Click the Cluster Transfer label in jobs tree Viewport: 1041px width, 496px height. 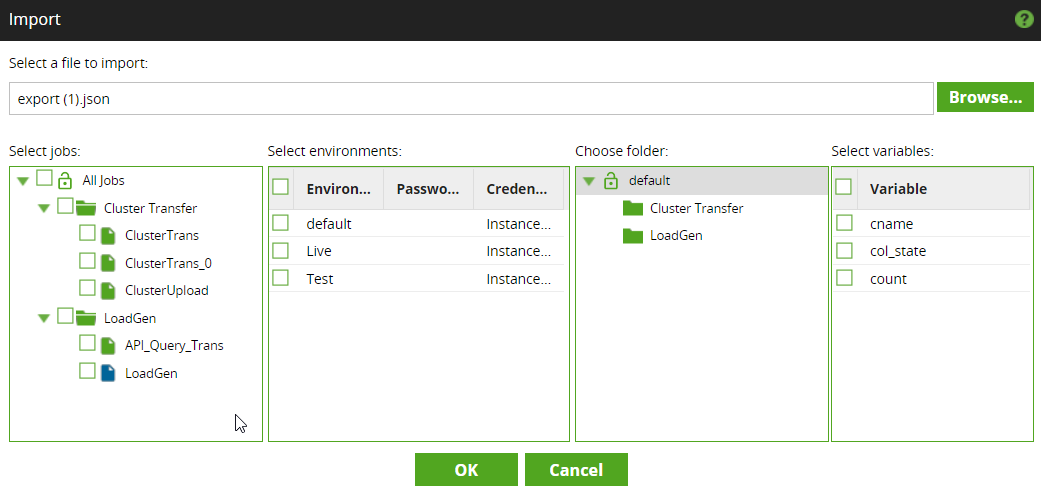[150, 208]
